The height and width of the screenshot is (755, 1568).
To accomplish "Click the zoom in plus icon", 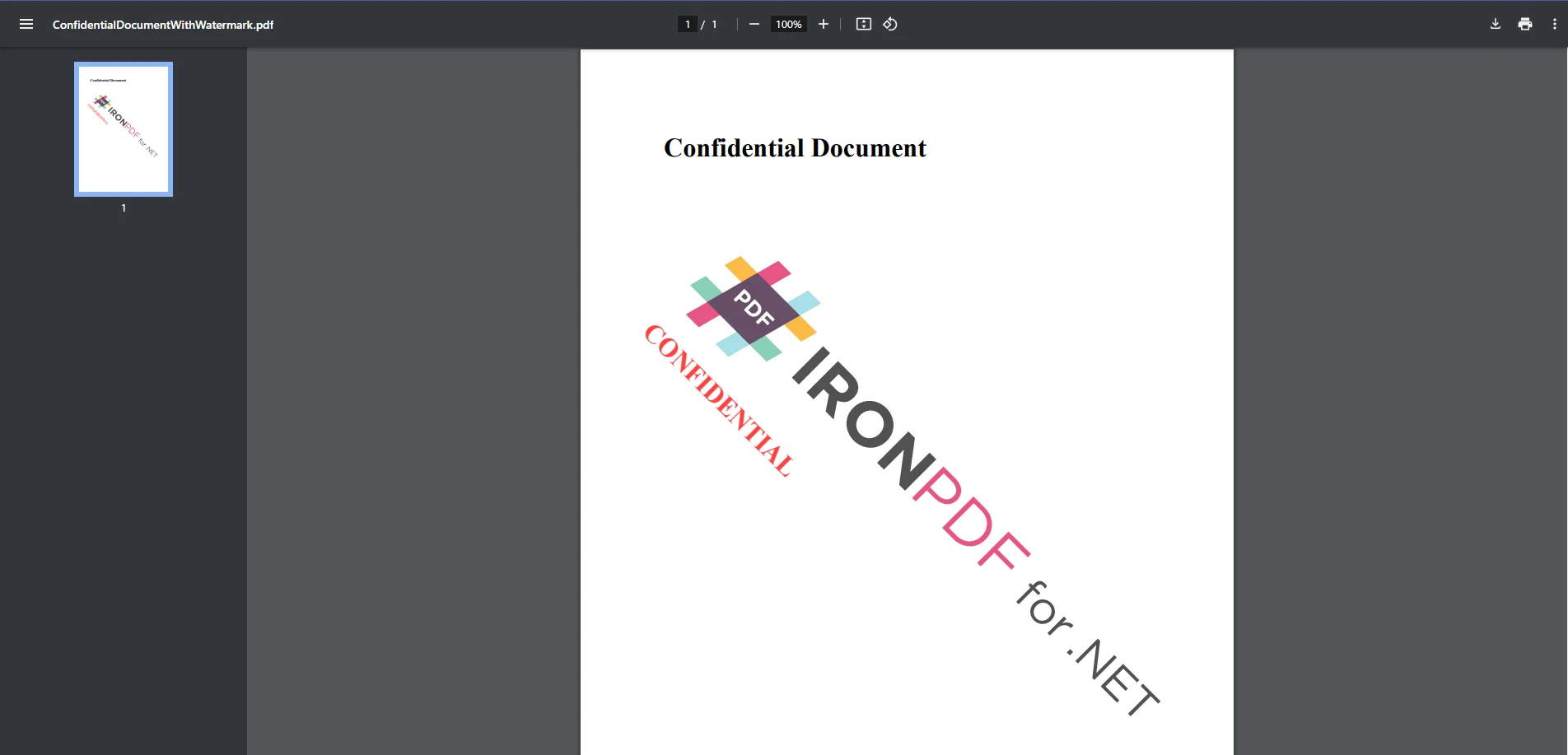I will tap(824, 24).
